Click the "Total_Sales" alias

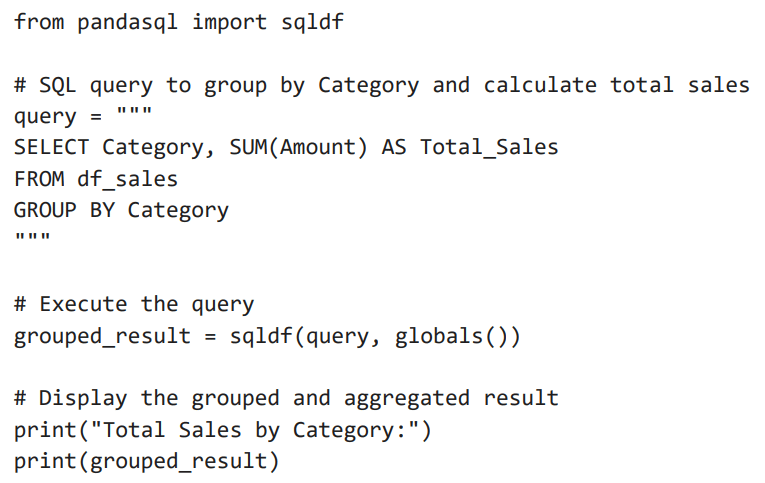[489, 148]
